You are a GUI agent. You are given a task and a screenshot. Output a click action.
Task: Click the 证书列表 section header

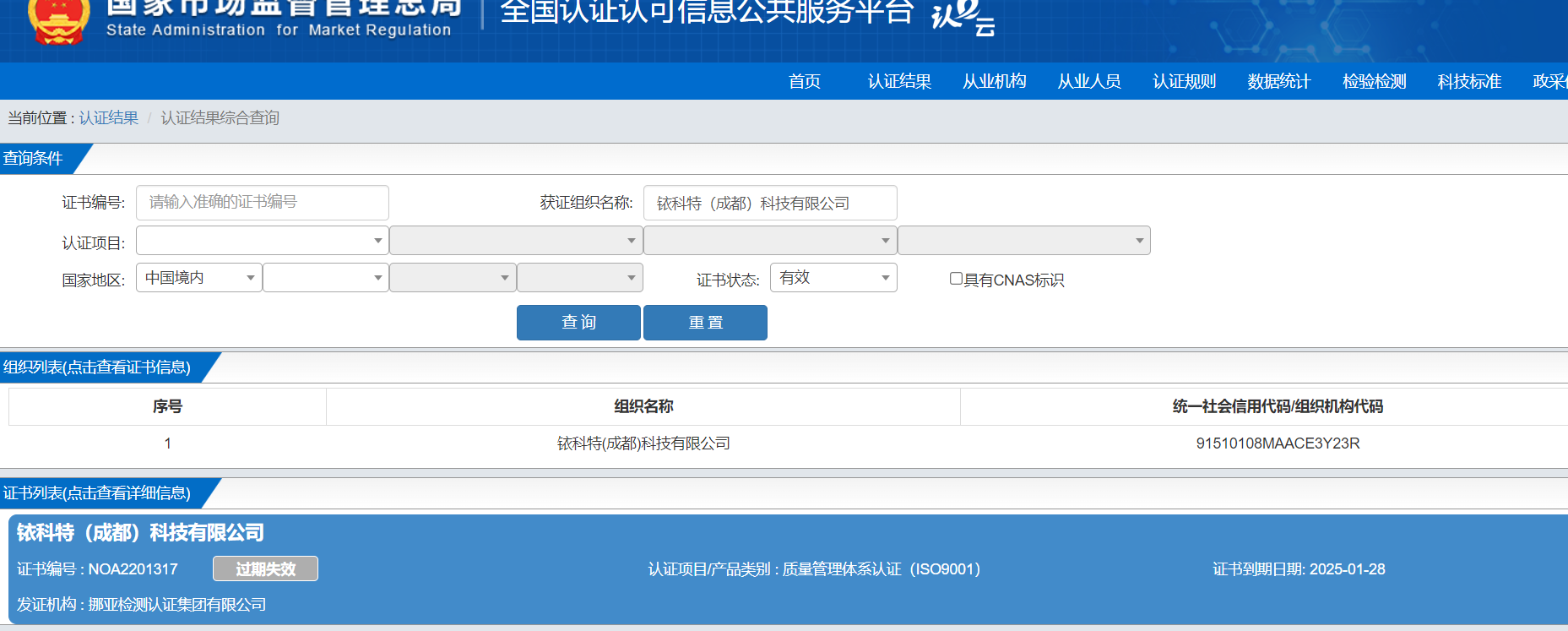click(x=97, y=493)
